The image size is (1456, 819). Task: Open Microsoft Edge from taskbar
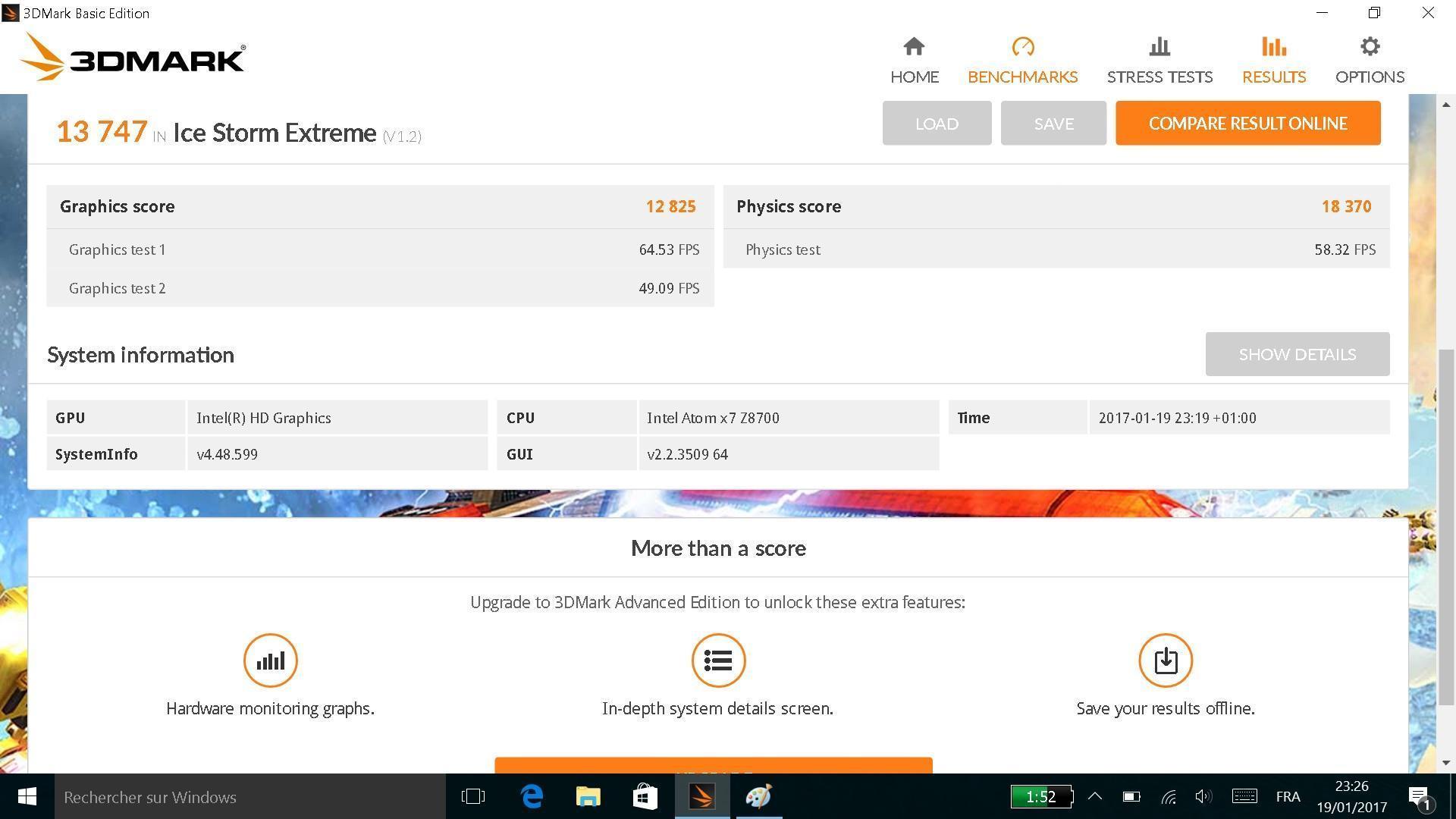coord(532,796)
